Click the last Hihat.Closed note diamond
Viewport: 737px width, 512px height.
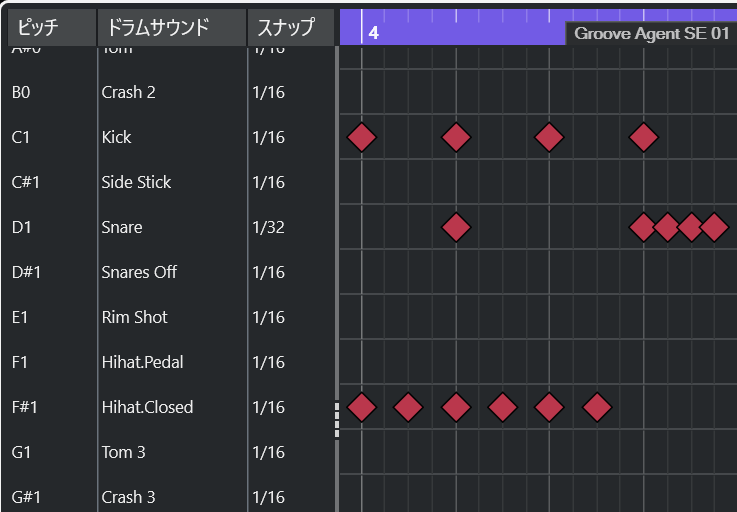[597, 407]
